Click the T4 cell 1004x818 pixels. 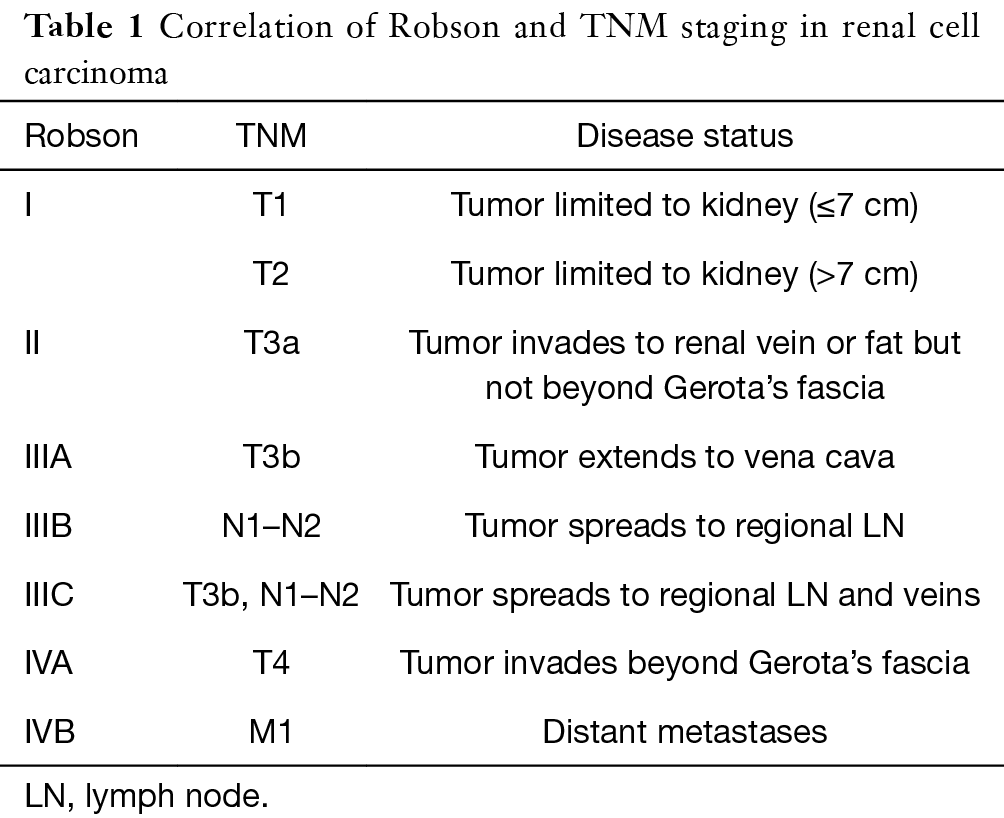270,663
